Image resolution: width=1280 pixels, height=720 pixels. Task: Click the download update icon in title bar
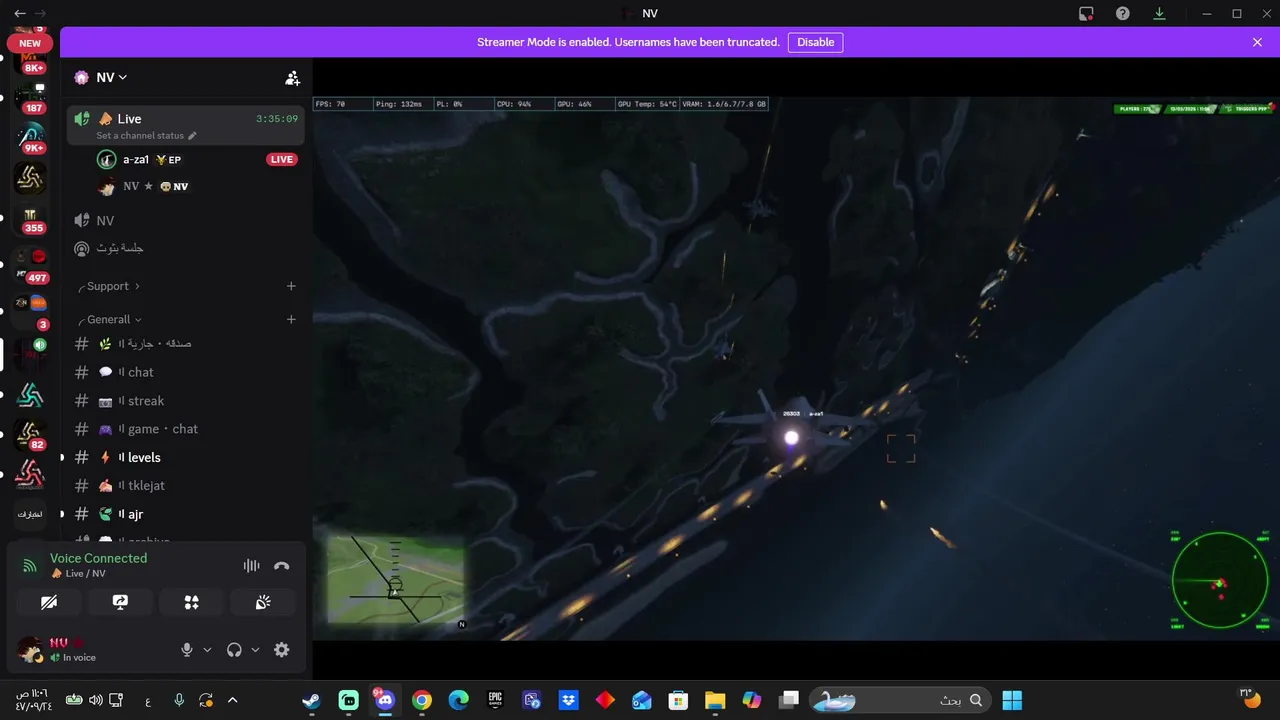pyautogui.click(x=1159, y=13)
